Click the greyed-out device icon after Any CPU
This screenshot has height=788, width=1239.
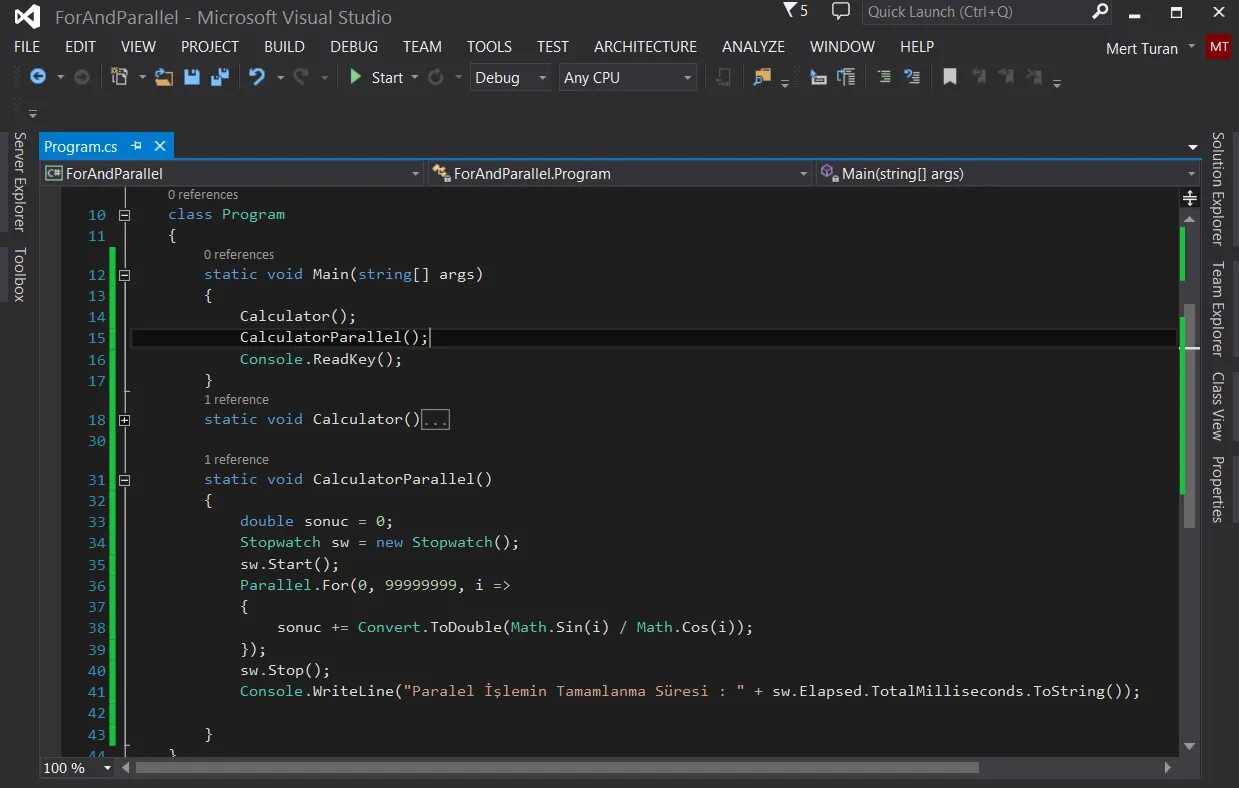point(724,77)
